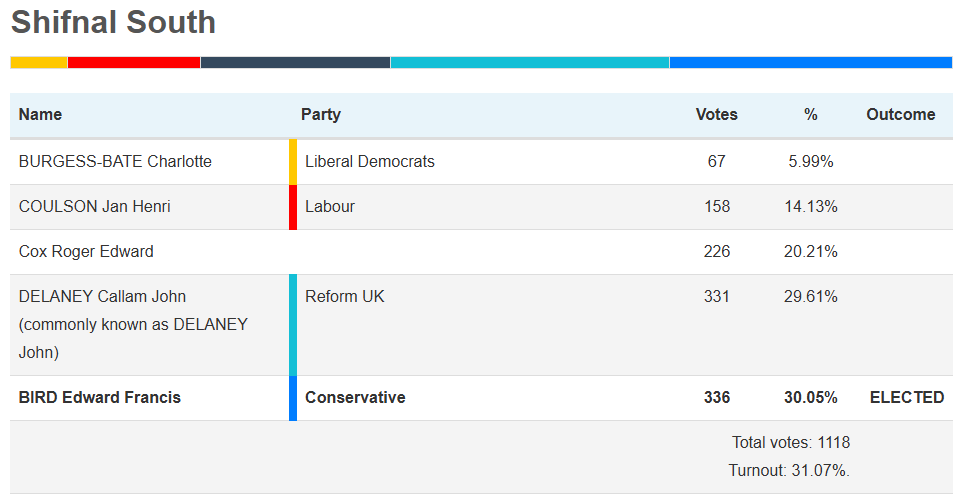Click the Party column header

pos(321,114)
